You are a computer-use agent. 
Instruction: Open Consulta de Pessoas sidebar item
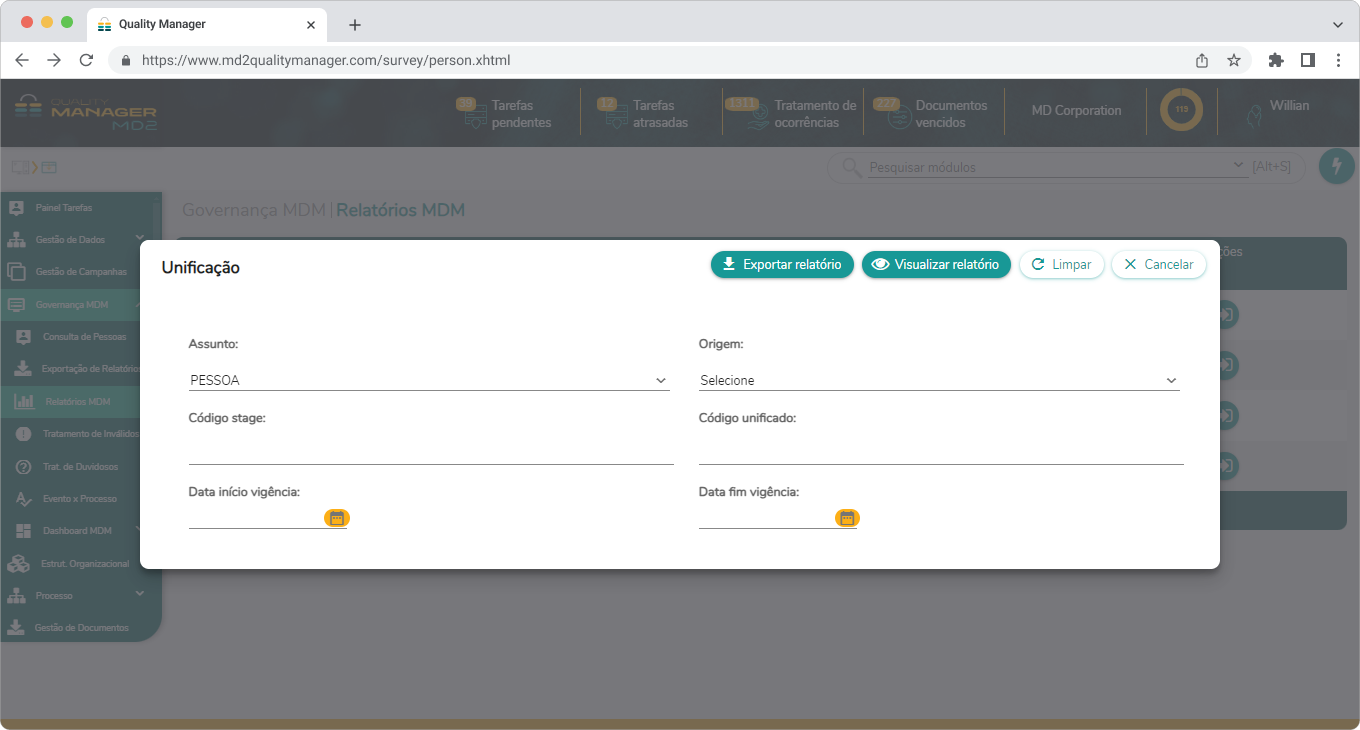(x=84, y=337)
